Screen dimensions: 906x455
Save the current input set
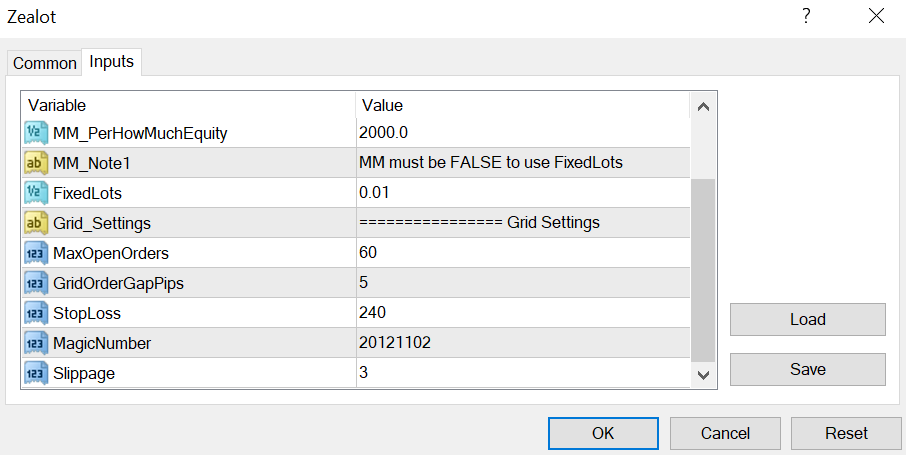pyautogui.click(x=807, y=369)
